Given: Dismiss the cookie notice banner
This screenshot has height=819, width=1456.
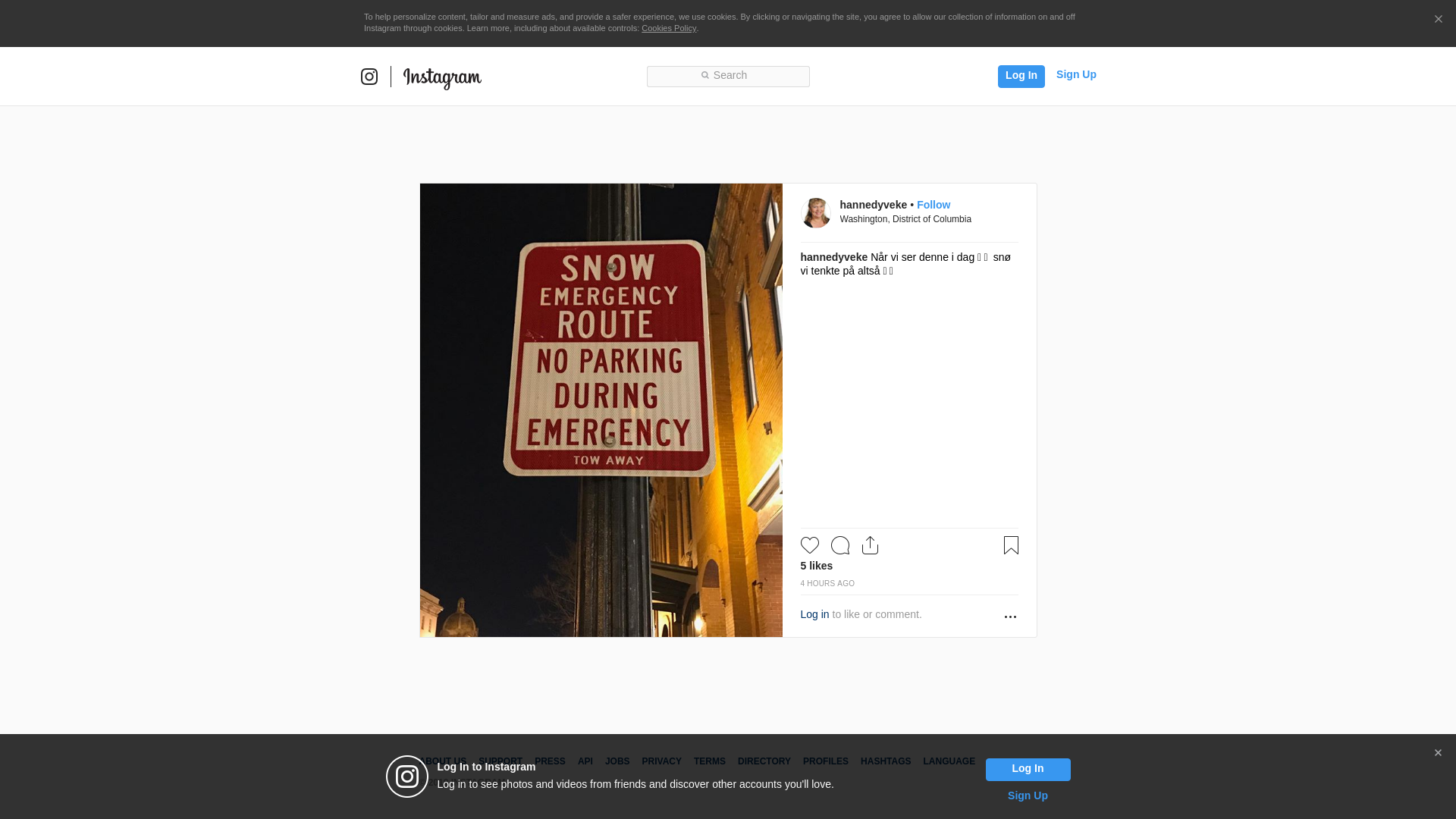Looking at the screenshot, I should pyautogui.click(x=1438, y=20).
